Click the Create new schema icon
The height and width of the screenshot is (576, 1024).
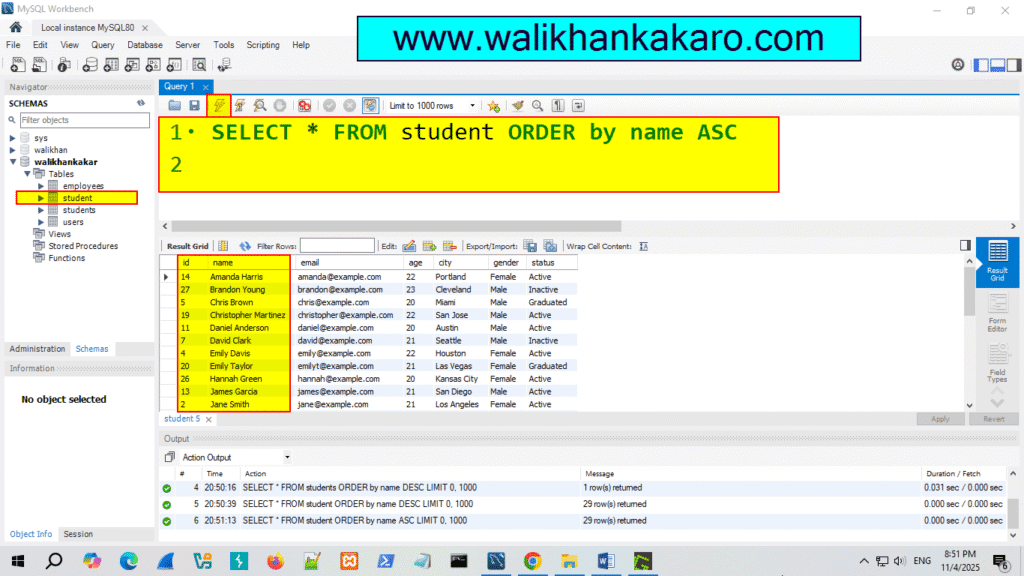[90, 64]
